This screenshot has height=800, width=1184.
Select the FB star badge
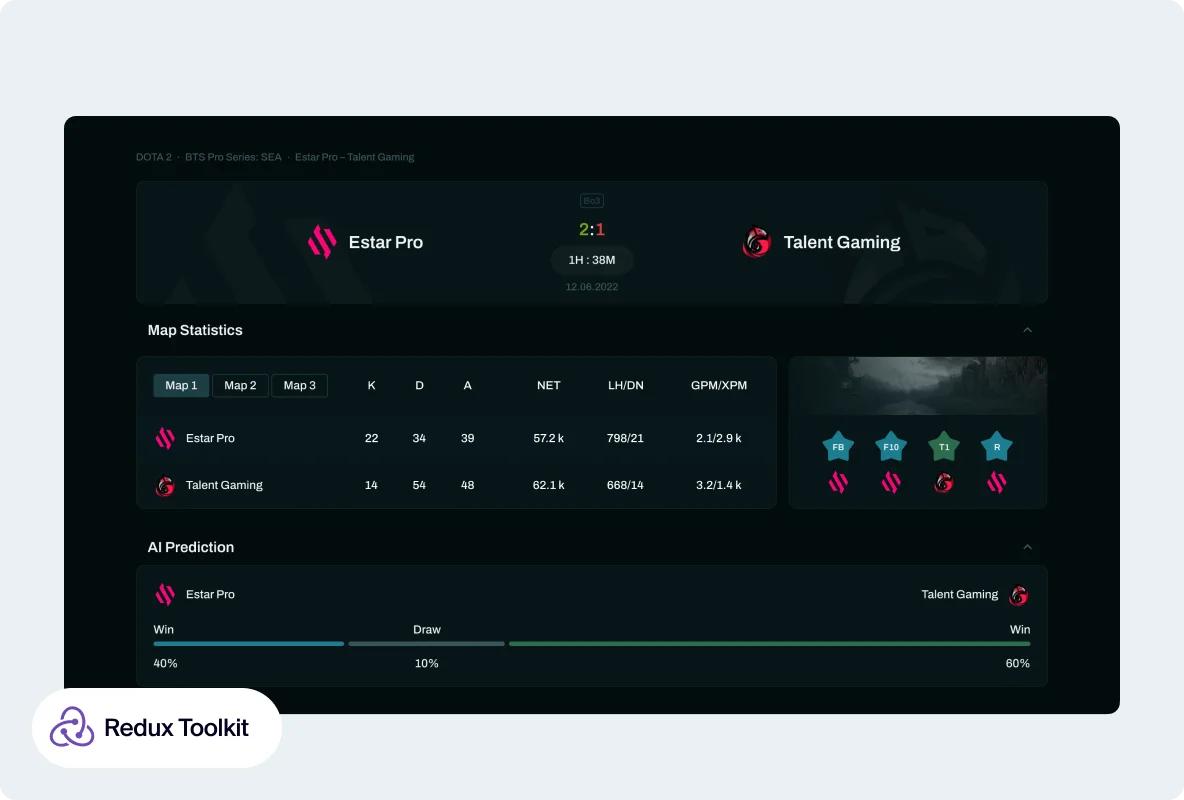pos(838,446)
